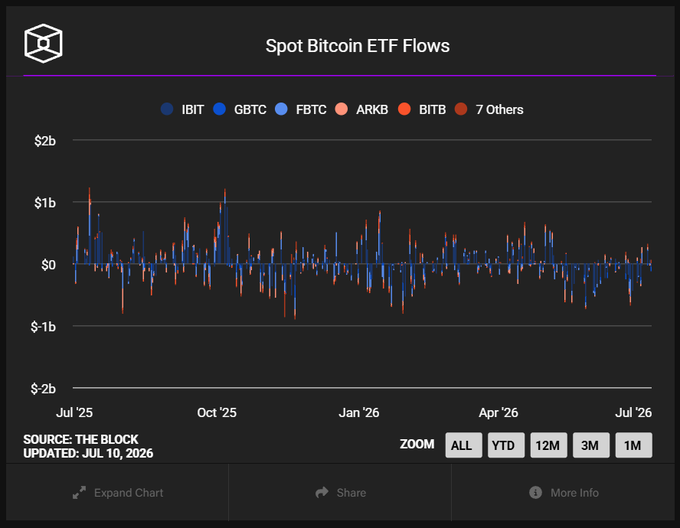Screen dimensions: 680x528
Task: Click the $-1b axis label
Action: pyautogui.click(x=43, y=326)
